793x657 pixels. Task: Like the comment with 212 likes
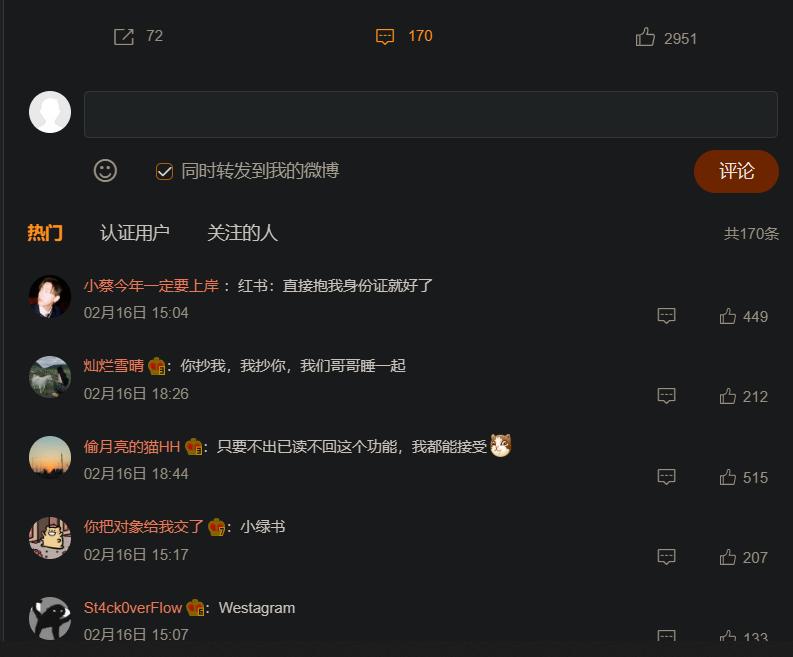[728, 396]
